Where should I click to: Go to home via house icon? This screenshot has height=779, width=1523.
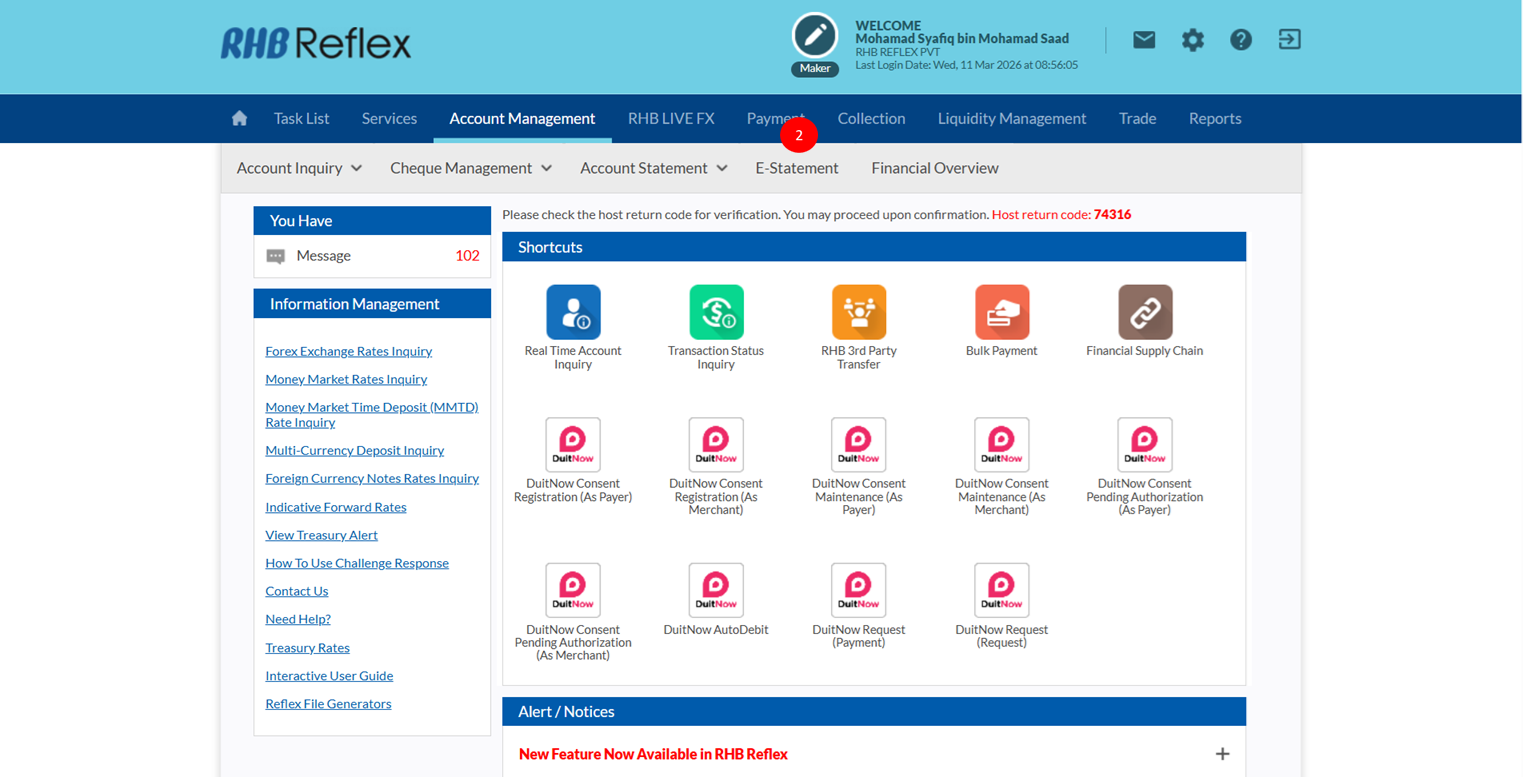point(239,118)
